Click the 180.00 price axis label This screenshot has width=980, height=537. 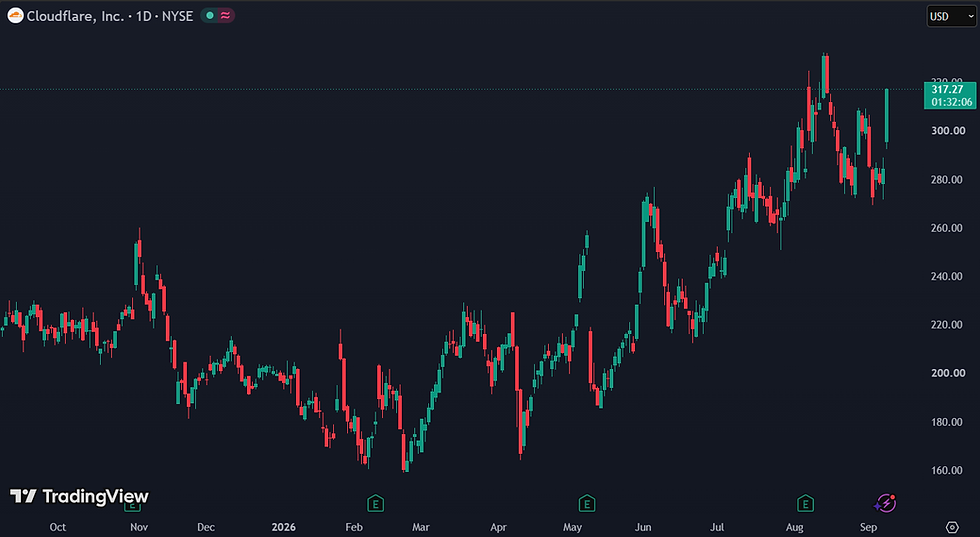pyautogui.click(x=947, y=422)
